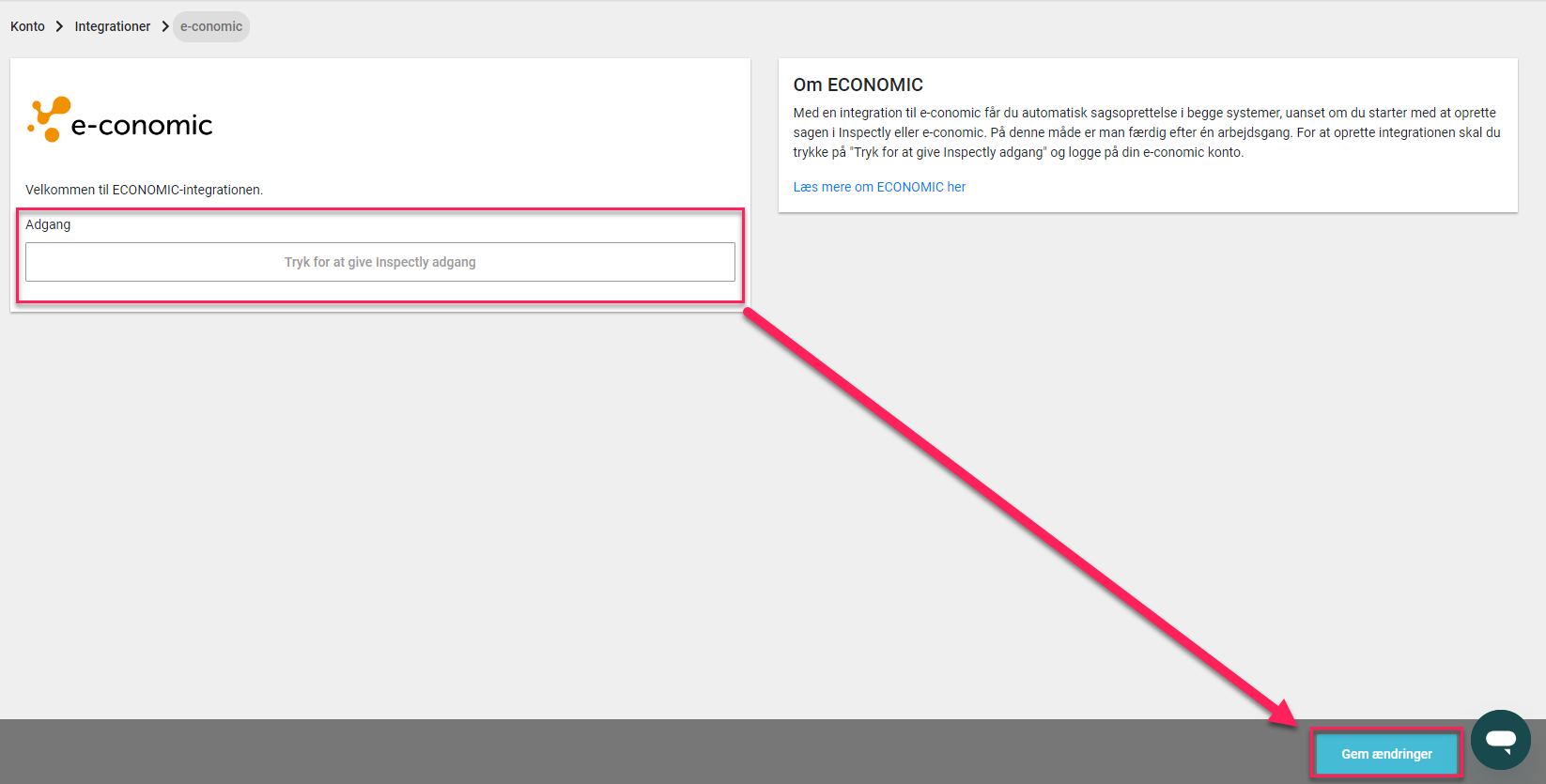Open 'Læs mere om ECONOMIC her' link
Screen dimensions: 1546x784
(x=879, y=187)
